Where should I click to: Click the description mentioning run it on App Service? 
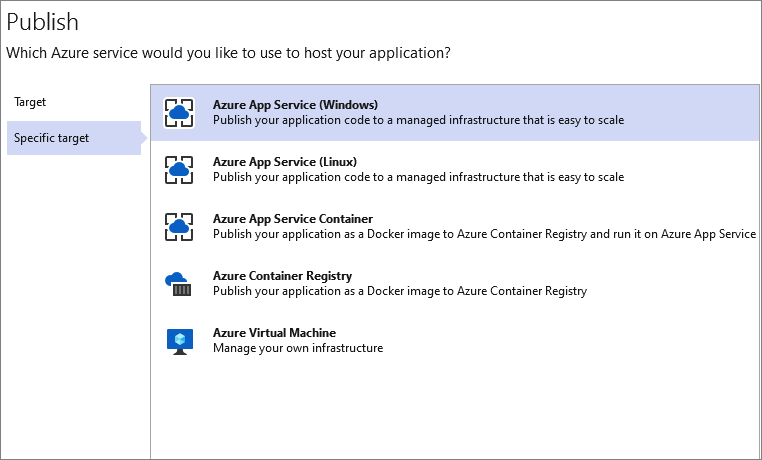(x=484, y=234)
